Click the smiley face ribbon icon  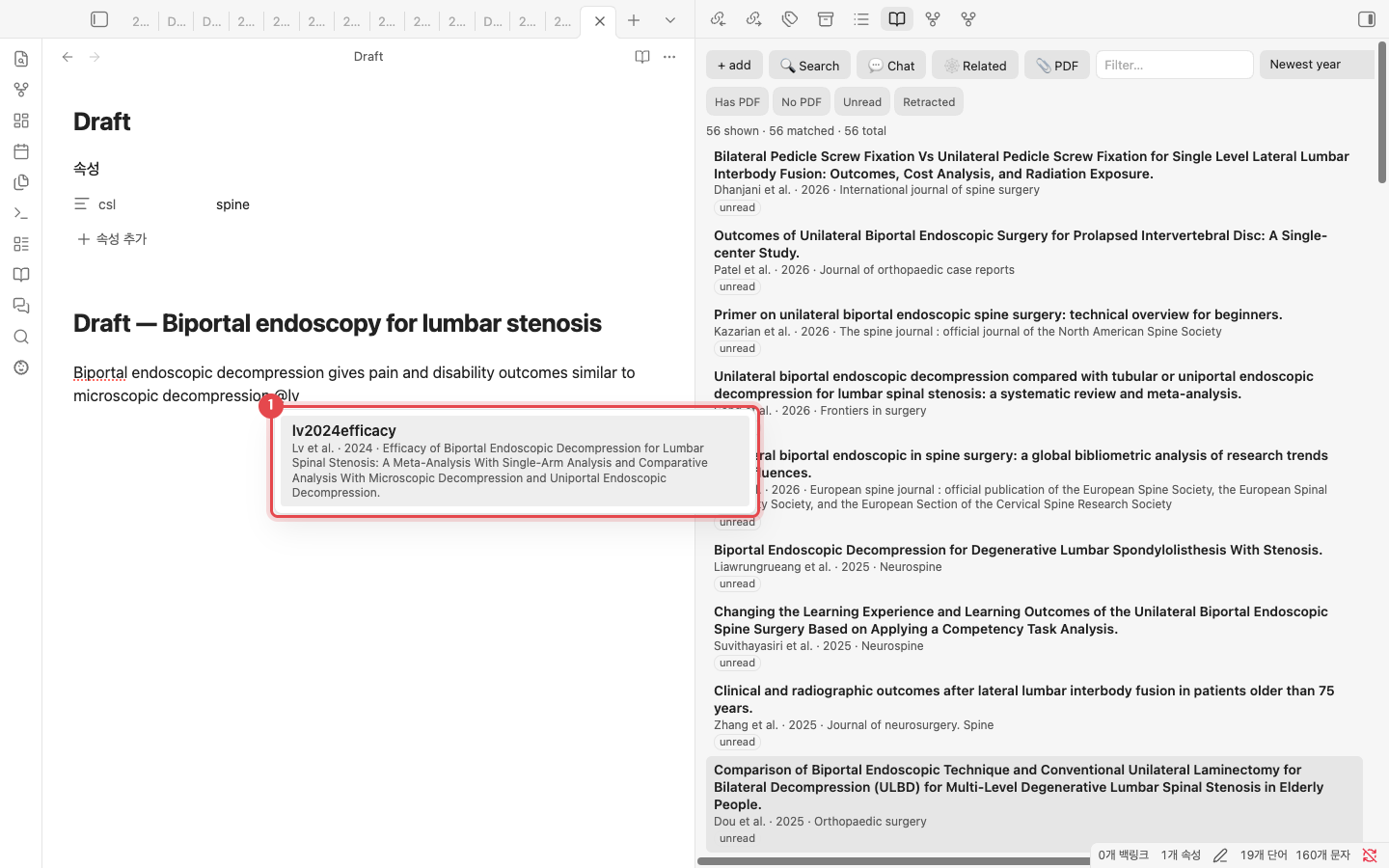[21, 367]
